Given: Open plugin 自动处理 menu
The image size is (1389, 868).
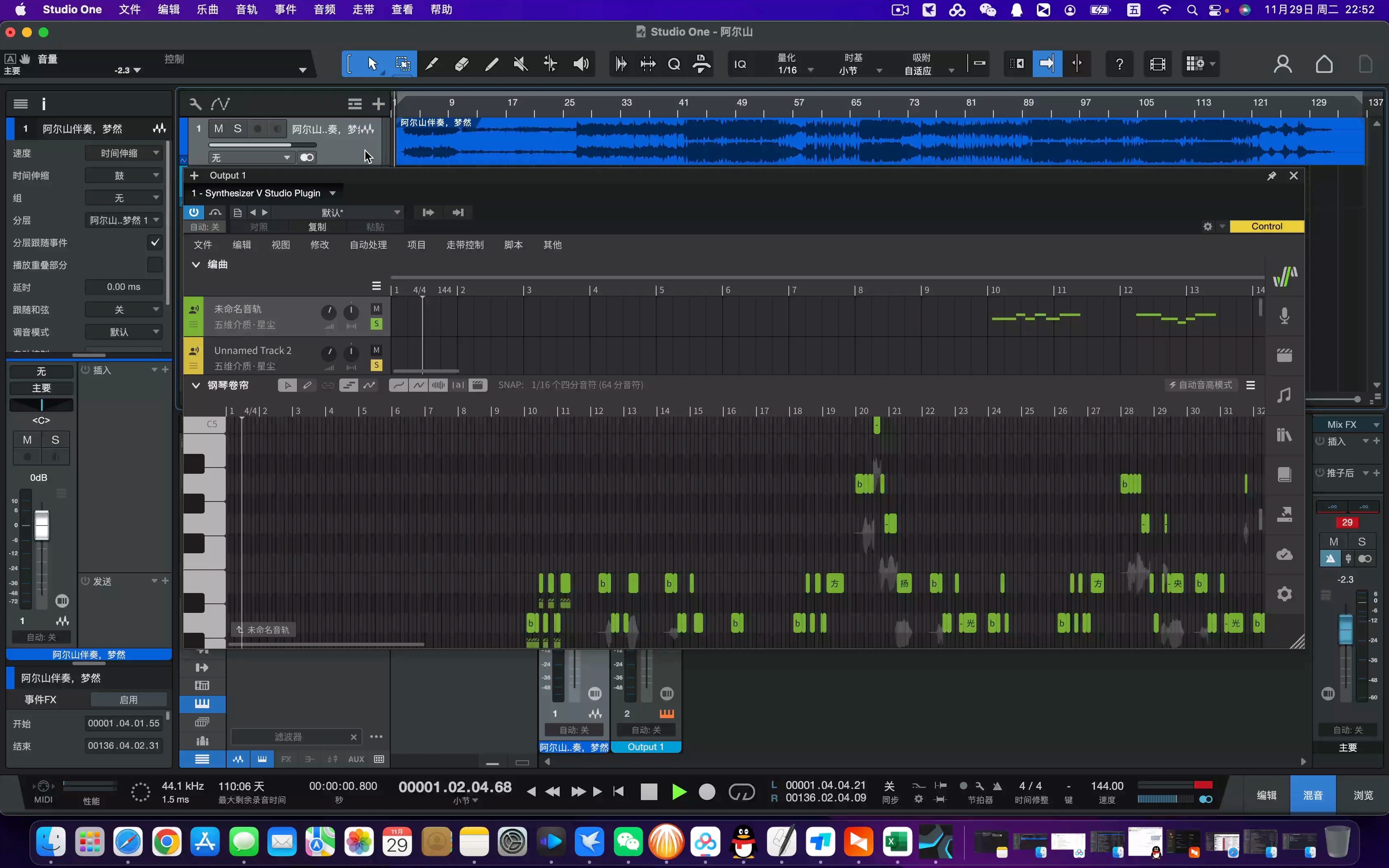Looking at the screenshot, I should point(368,245).
